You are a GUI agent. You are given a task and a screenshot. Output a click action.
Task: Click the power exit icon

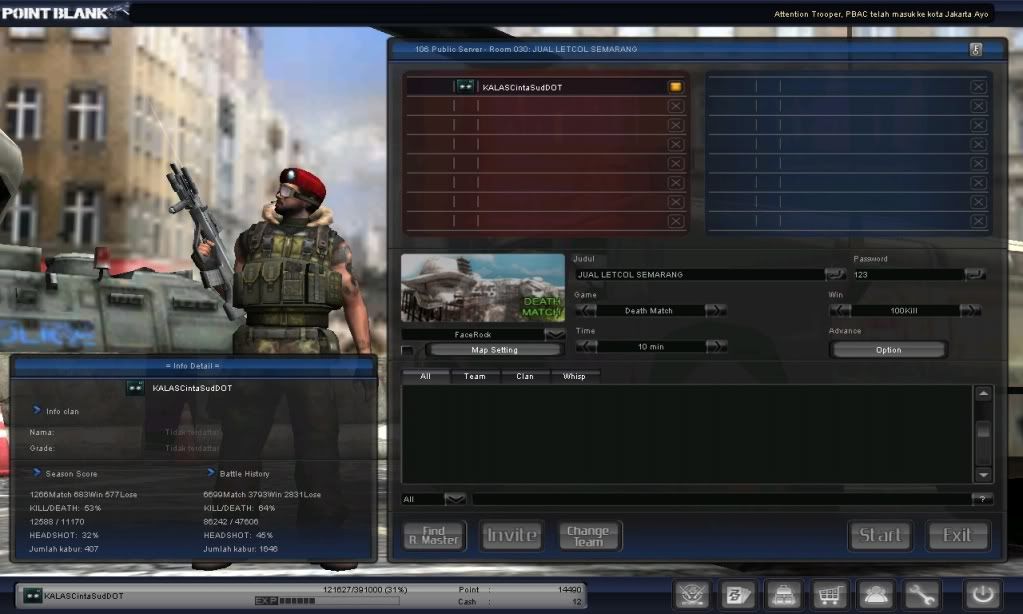983,594
